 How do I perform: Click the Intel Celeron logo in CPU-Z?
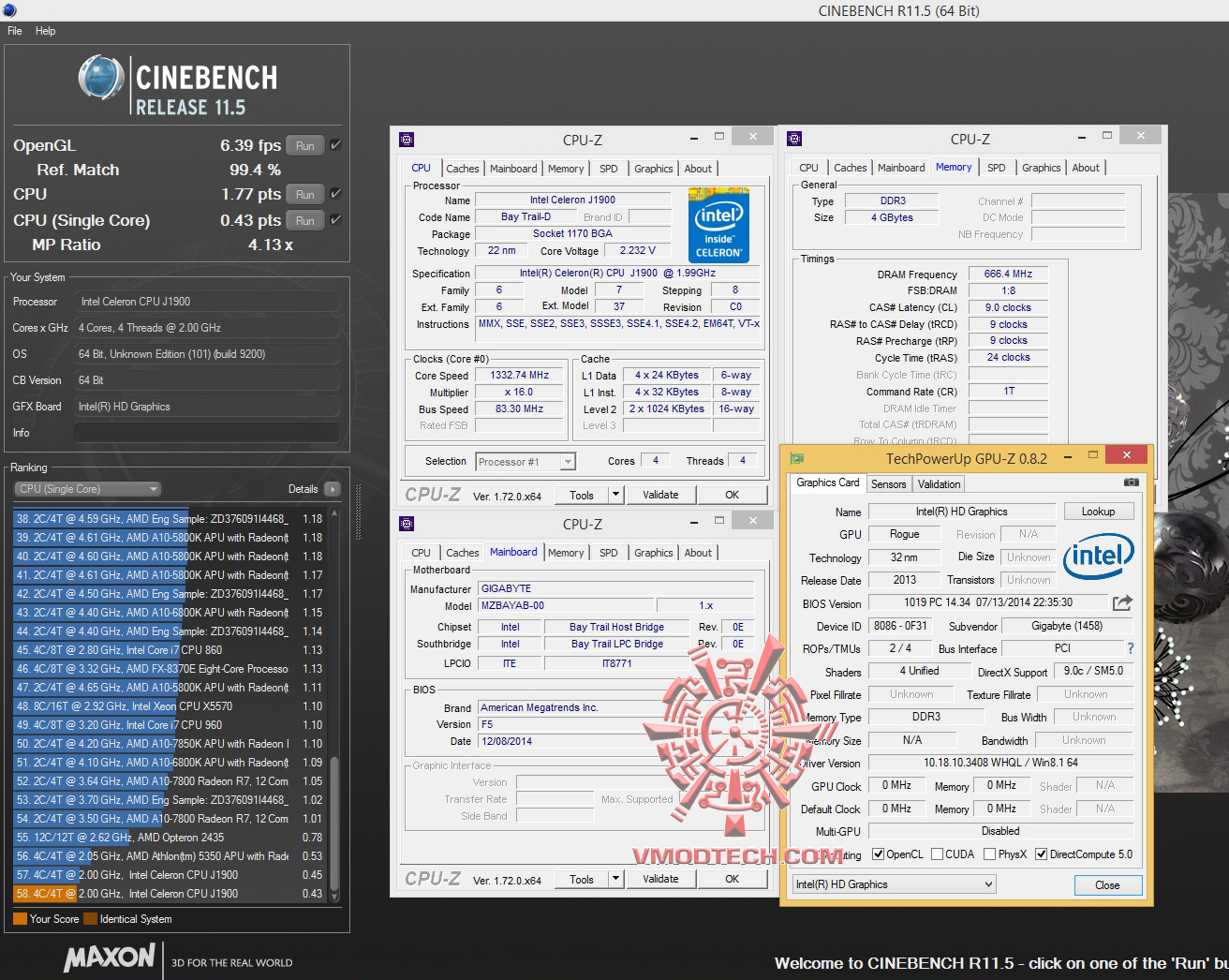click(x=718, y=224)
